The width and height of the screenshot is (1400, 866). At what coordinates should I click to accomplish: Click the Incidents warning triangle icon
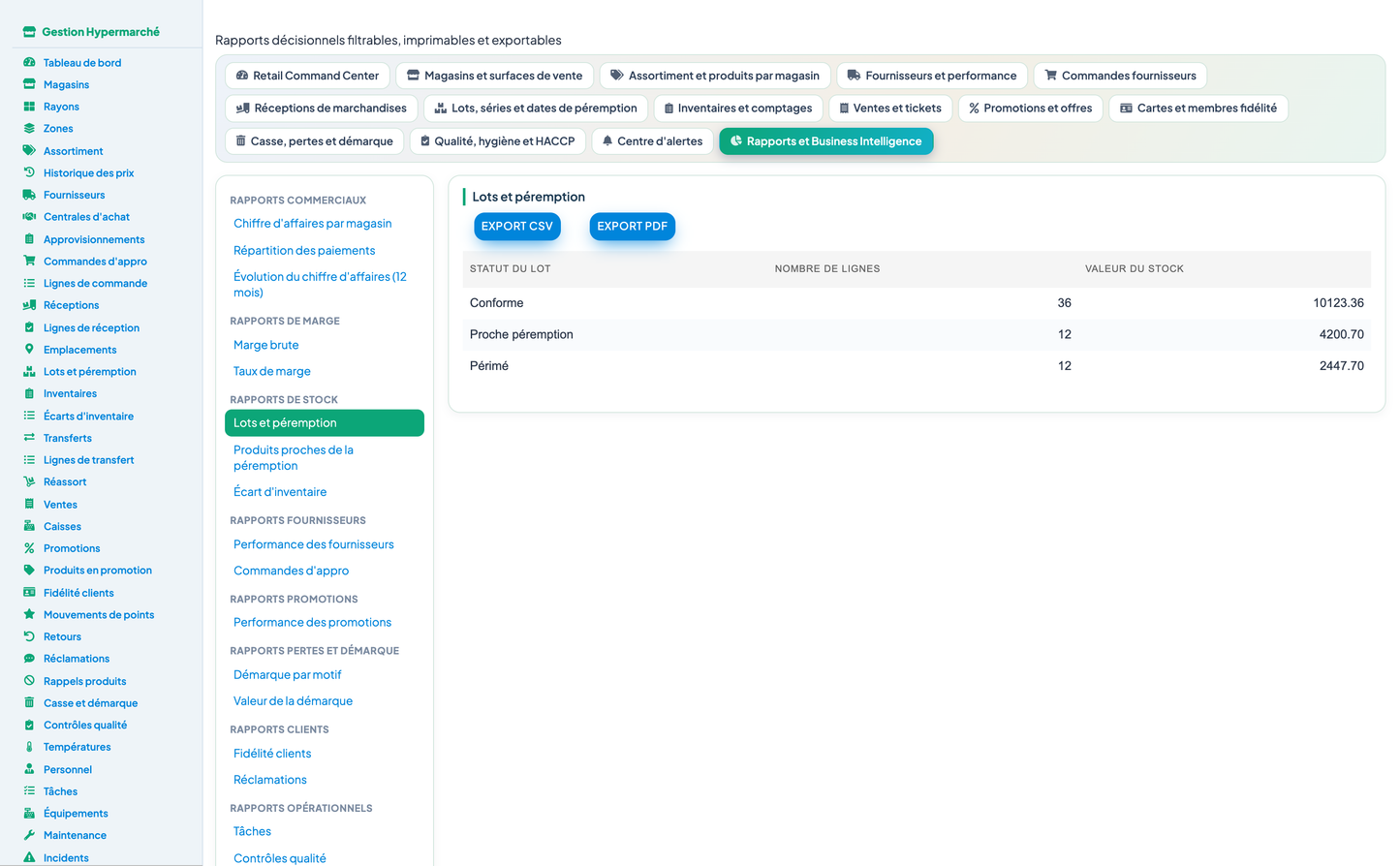coord(29,857)
